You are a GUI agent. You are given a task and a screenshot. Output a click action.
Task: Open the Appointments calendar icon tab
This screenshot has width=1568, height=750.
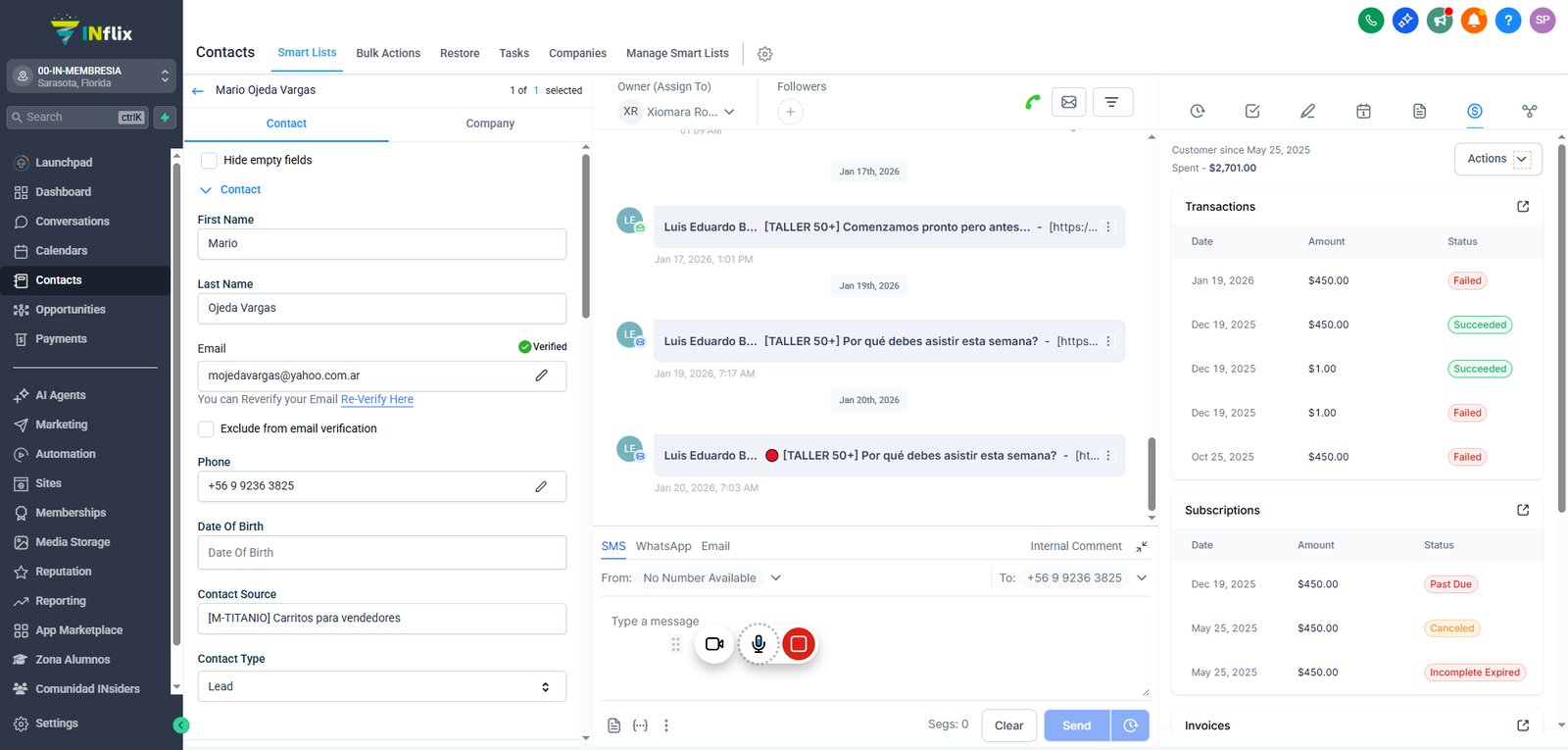(x=1363, y=111)
